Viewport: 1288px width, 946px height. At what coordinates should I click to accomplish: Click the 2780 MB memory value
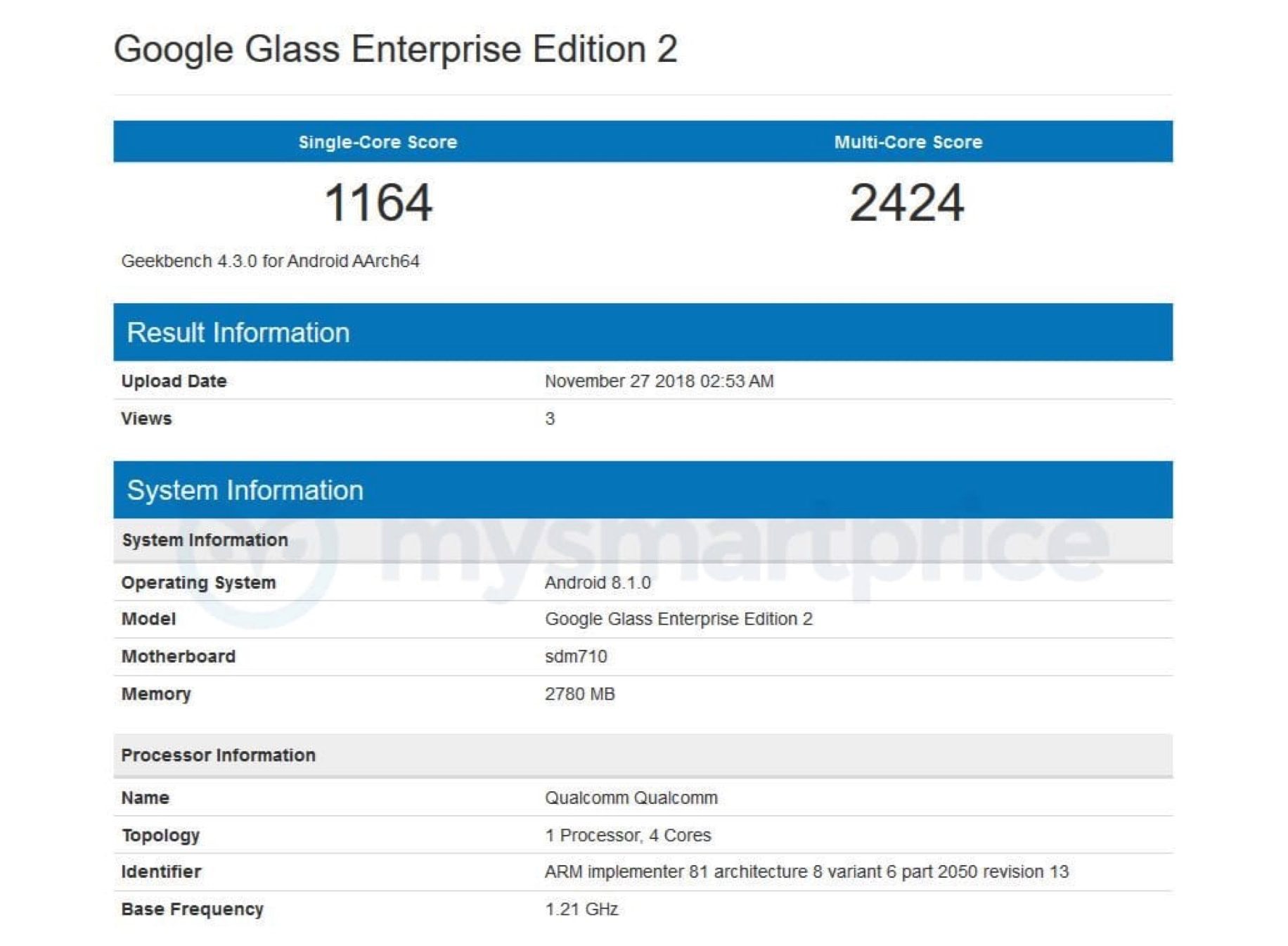(x=579, y=694)
